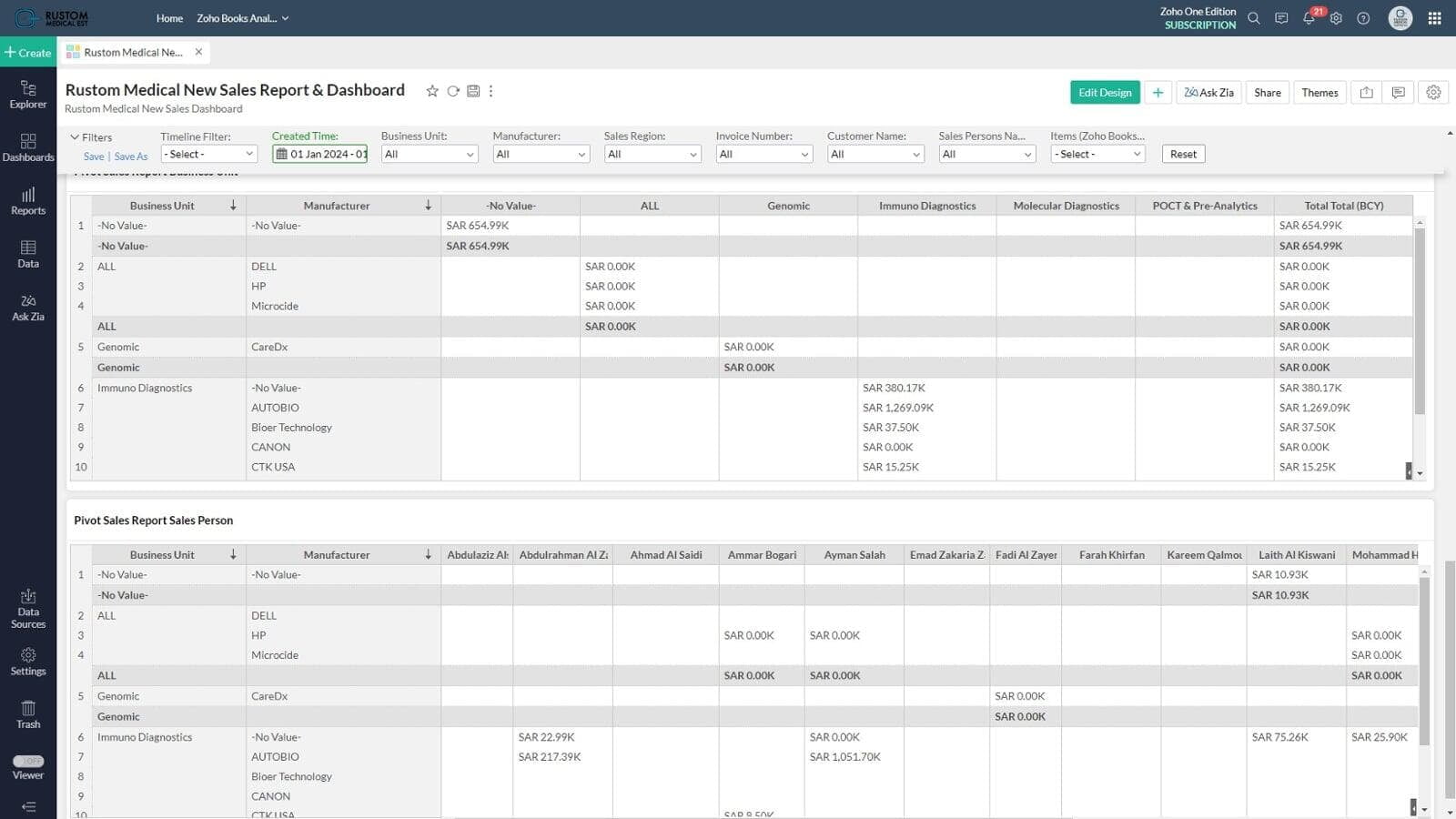Open the chat messages icon in top bar
The width and height of the screenshot is (1456, 819).
click(1281, 18)
